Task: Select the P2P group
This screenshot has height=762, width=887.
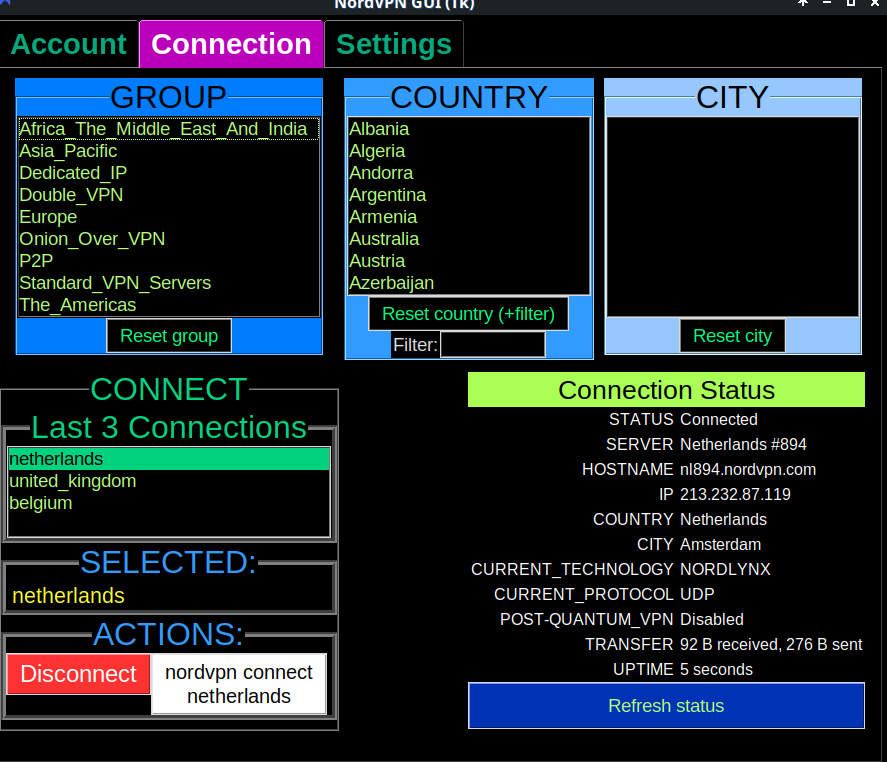Action: [169, 261]
